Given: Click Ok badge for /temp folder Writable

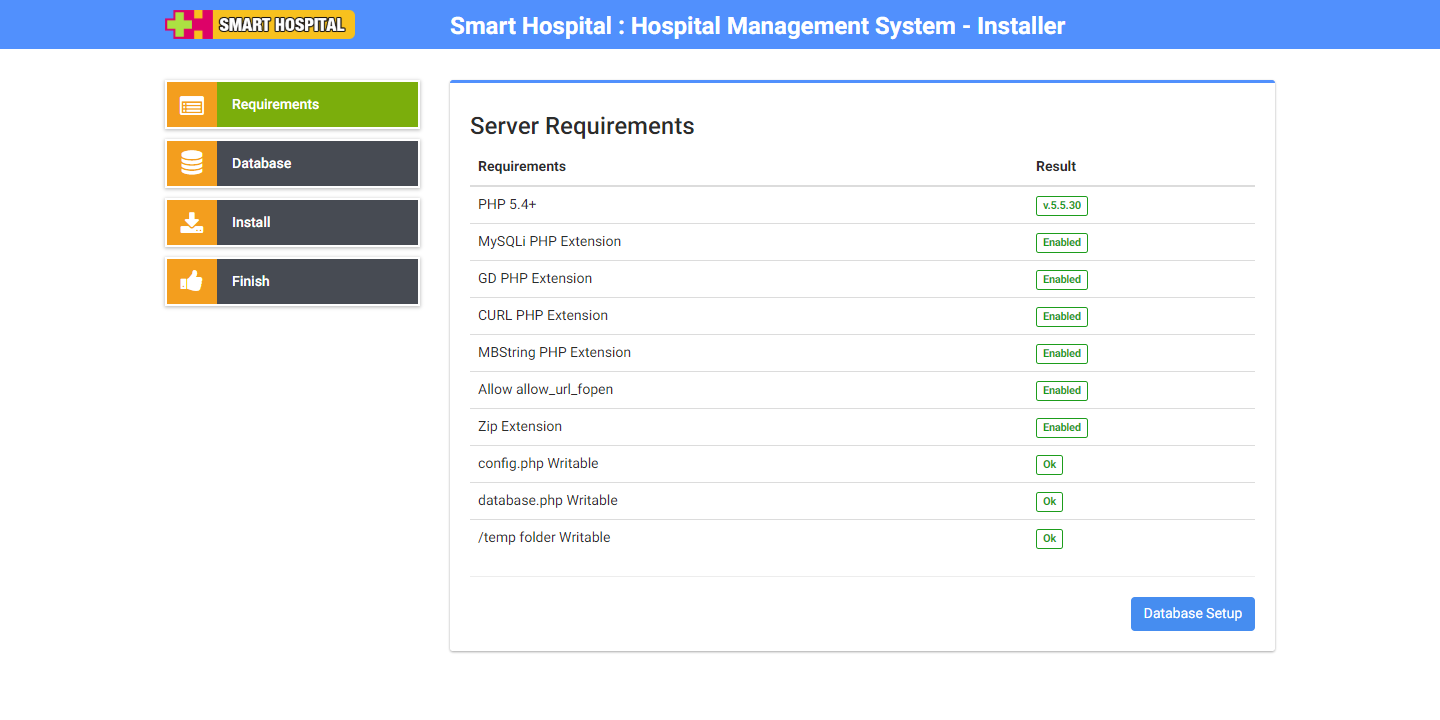Looking at the screenshot, I should click(1049, 539).
